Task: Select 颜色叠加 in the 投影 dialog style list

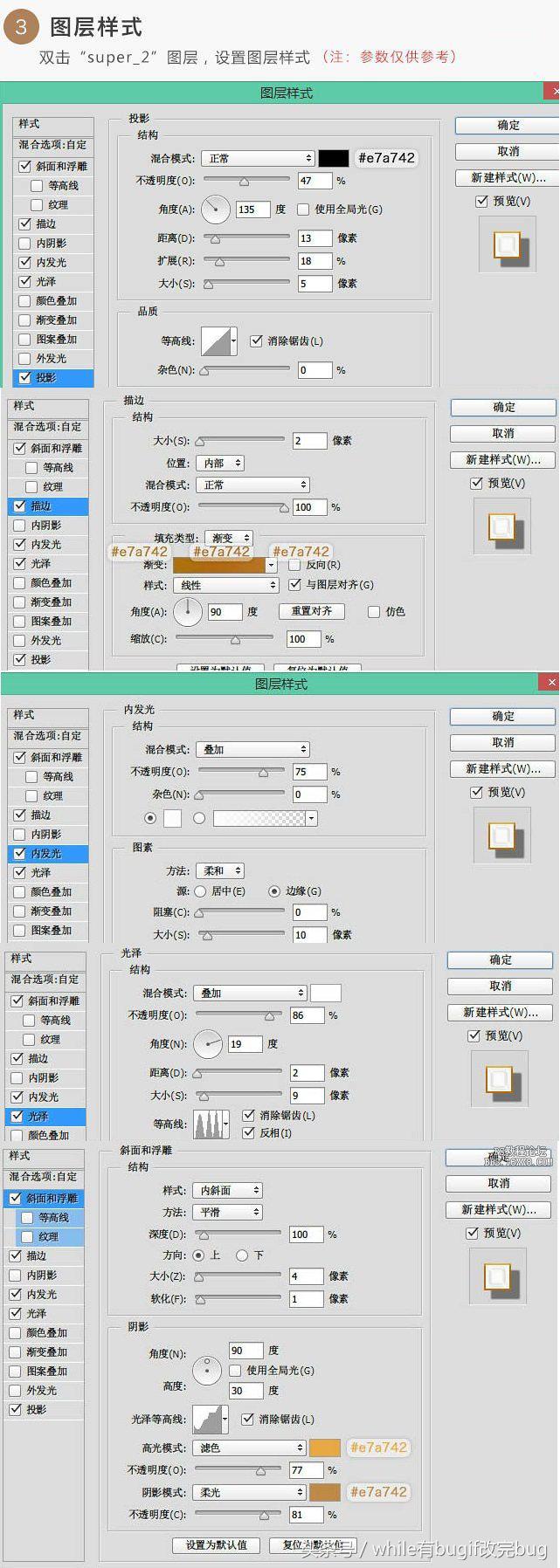Action: [x=52, y=300]
